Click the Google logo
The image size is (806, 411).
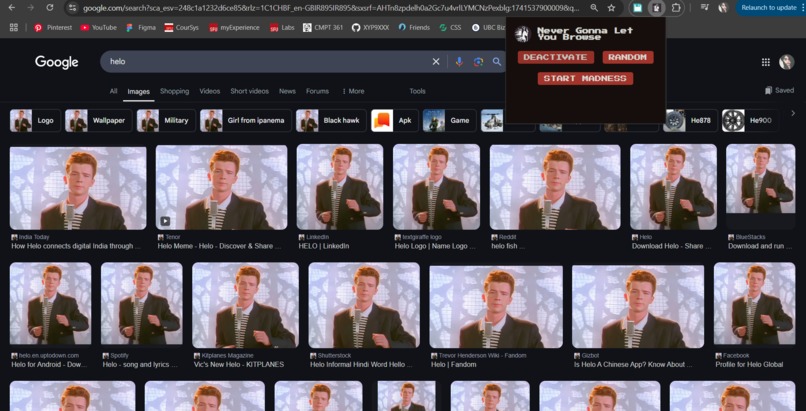pyautogui.click(x=57, y=62)
